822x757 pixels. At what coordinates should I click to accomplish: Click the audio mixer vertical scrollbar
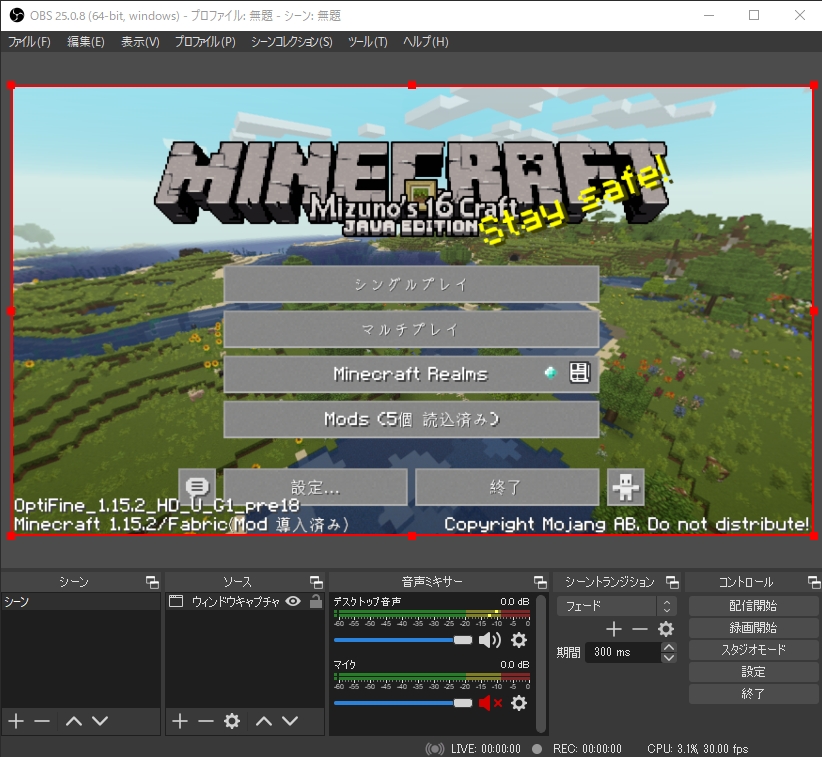click(x=541, y=663)
